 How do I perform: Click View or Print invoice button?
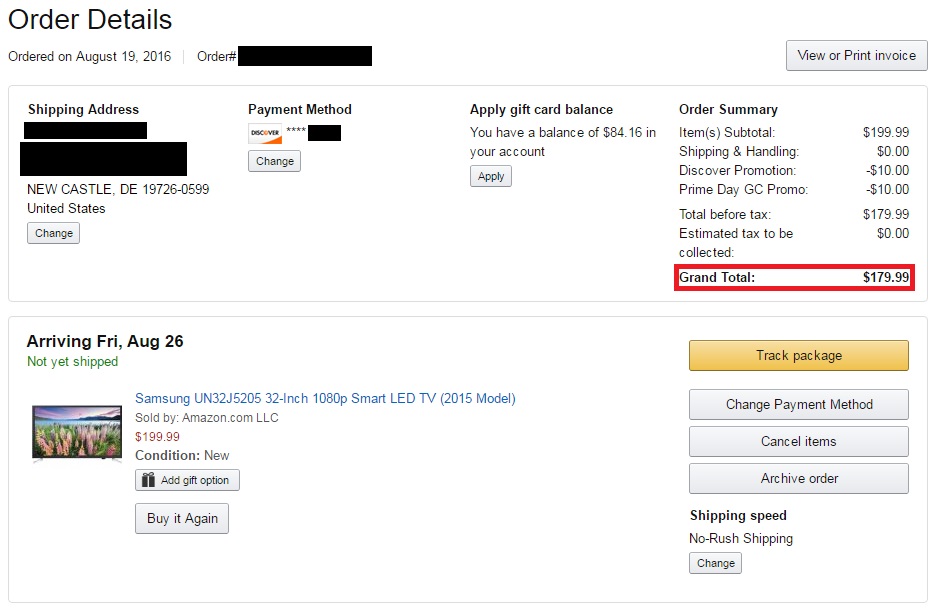(x=856, y=56)
